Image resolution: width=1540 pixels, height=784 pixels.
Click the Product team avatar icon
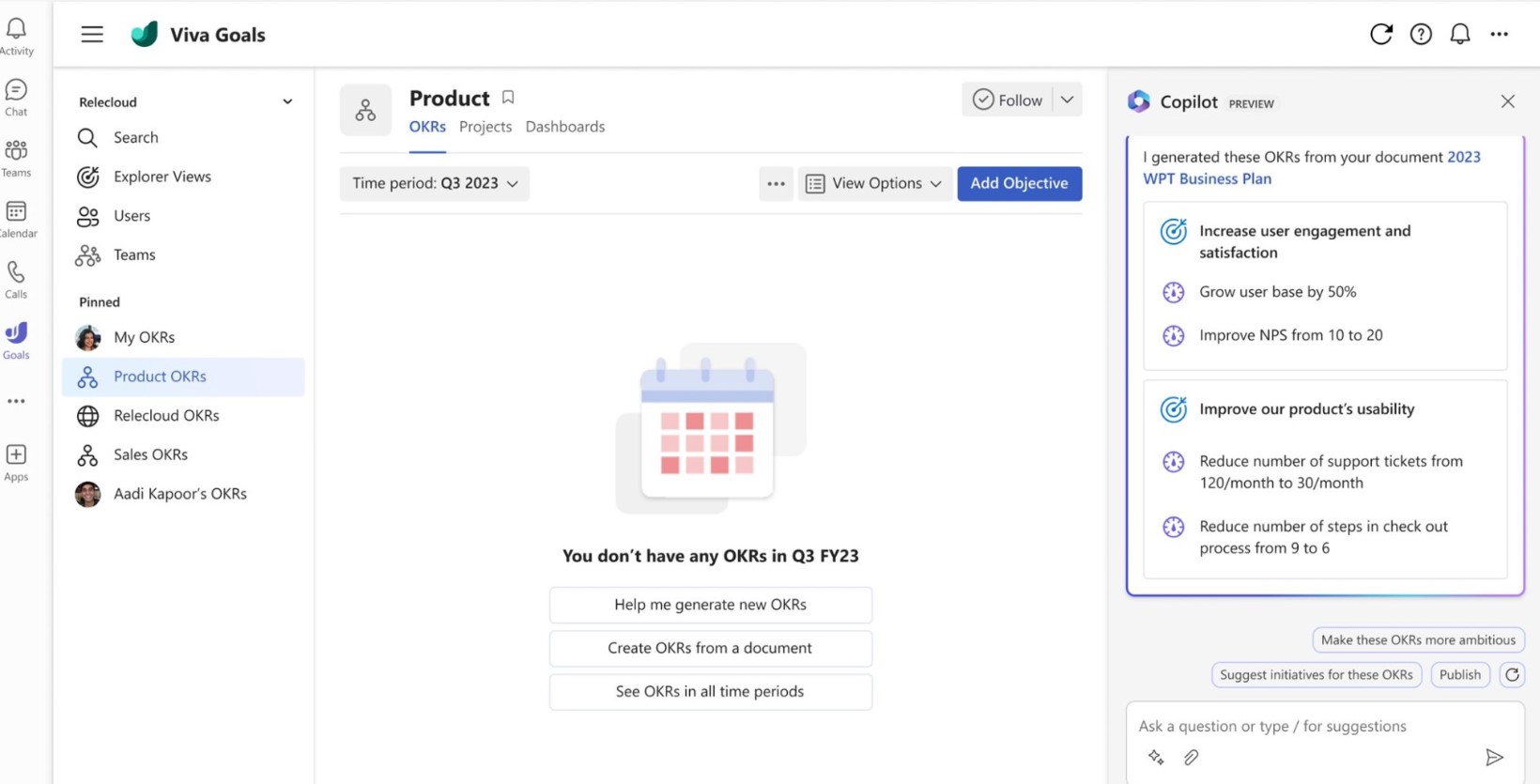tap(365, 111)
